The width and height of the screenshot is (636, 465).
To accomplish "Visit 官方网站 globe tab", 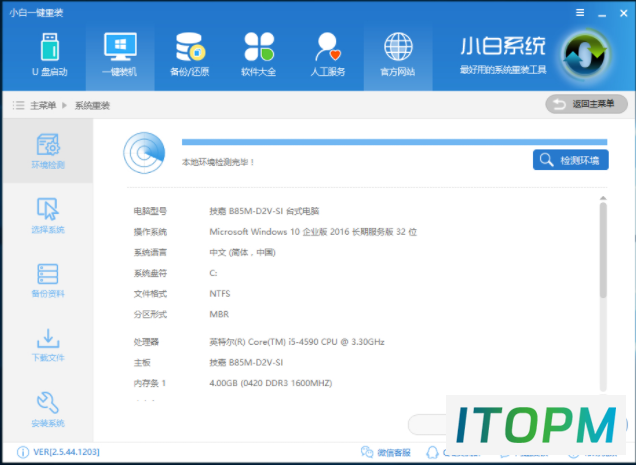I will (x=398, y=55).
